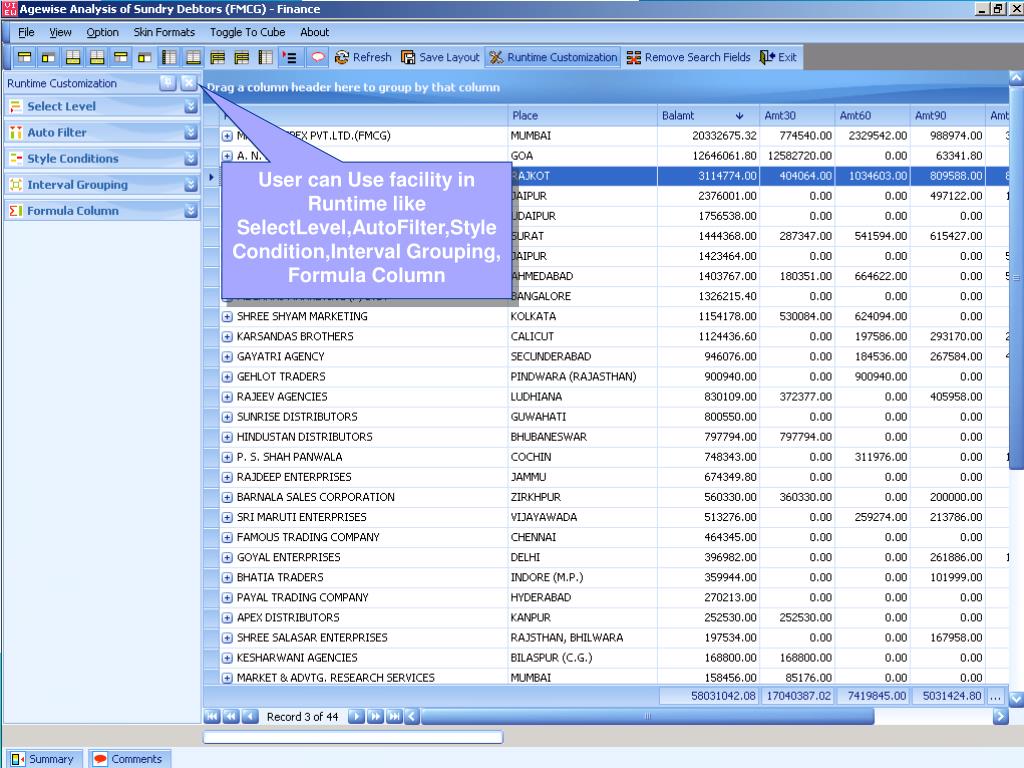Expand the GEHLOT TRADERS row
Image resolution: width=1024 pixels, height=768 pixels.
[227, 377]
